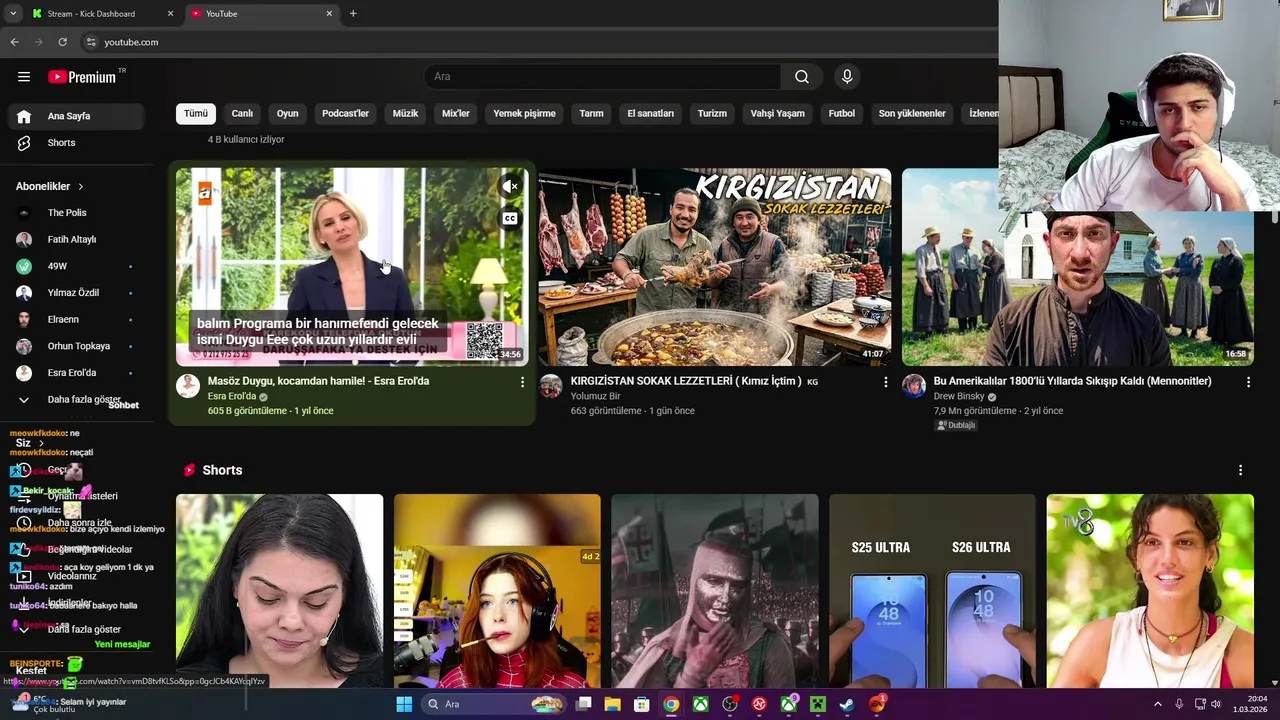1280x720 pixels.
Task: Select the Son yüklenenler filter chip
Action: pyautogui.click(x=912, y=113)
